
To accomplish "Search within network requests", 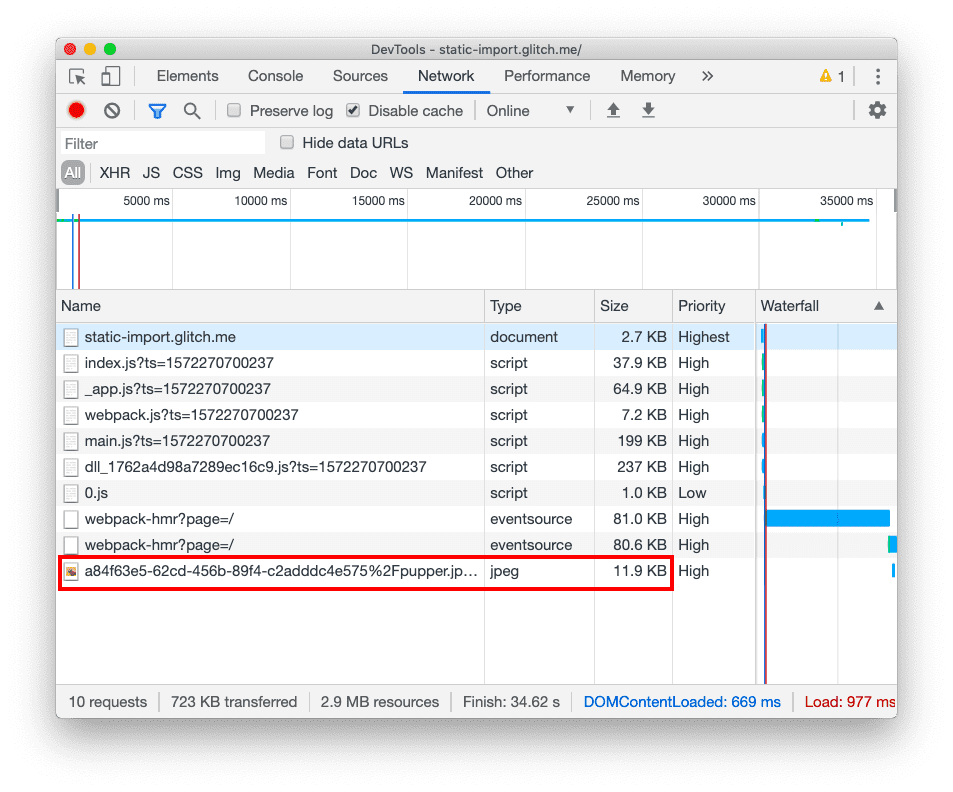I will click(x=192, y=110).
